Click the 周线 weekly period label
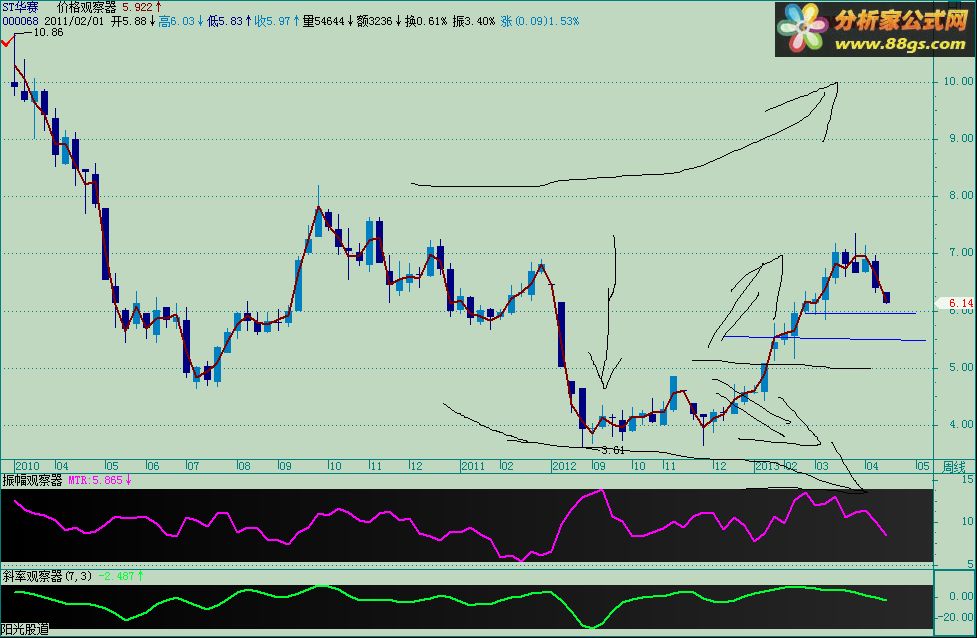Image resolution: width=977 pixels, height=638 pixels. pyautogui.click(x=955, y=467)
